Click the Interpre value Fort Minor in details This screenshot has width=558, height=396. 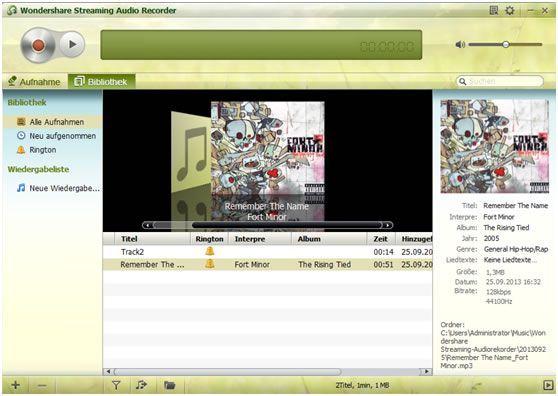(x=499, y=217)
